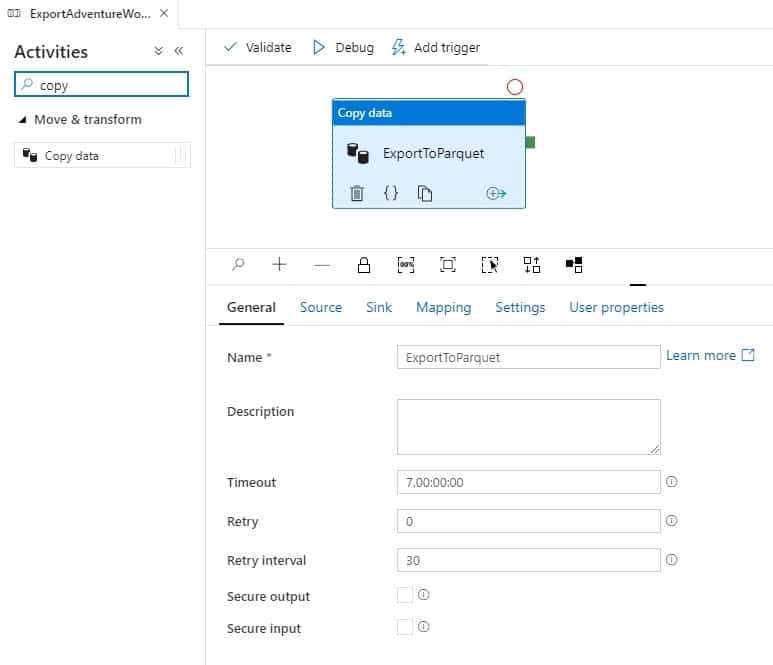The height and width of the screenshot is (665, 773).
Task: Click the activities search box containing copy
Action: [102, 84]
